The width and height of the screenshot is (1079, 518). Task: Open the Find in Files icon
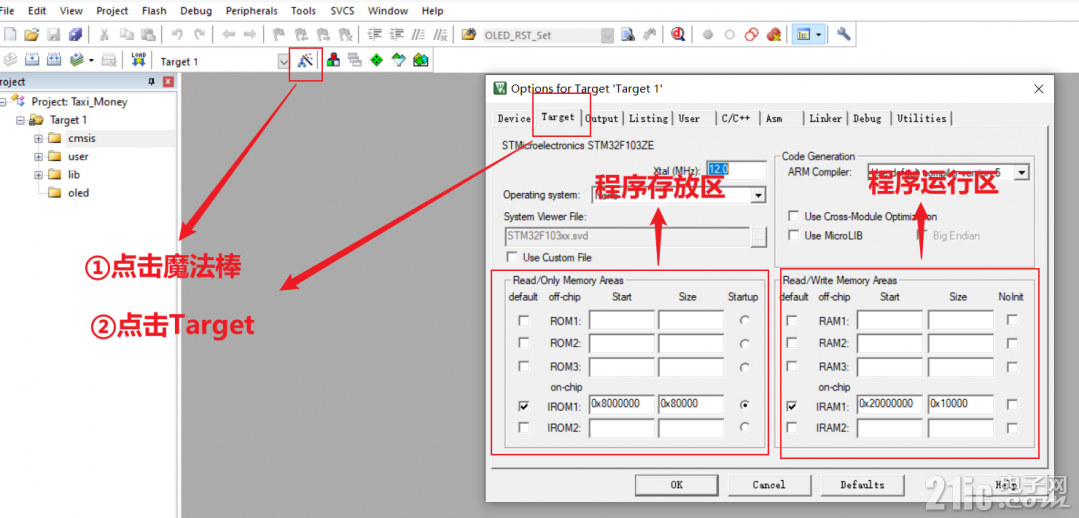(469, 34)
